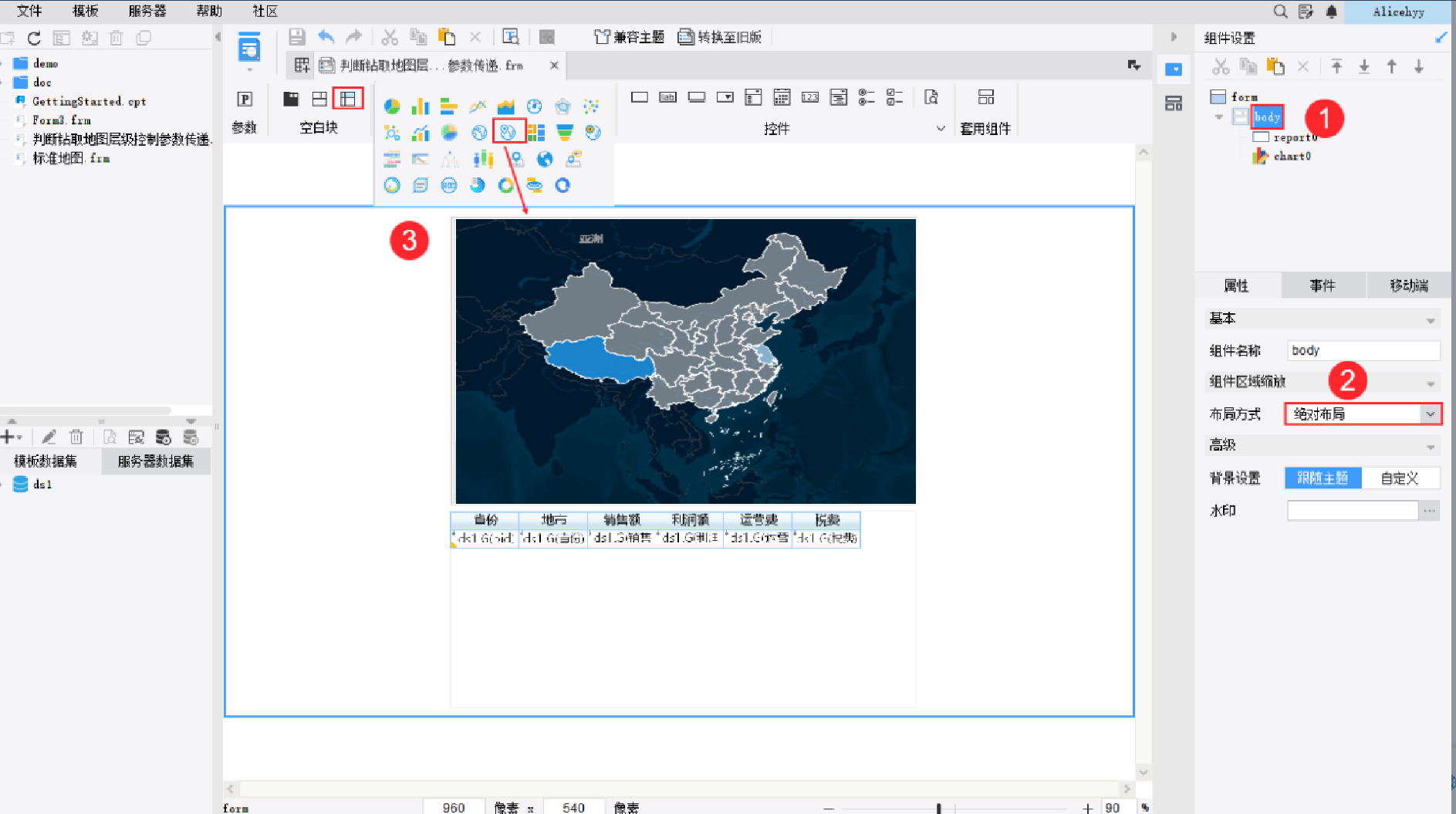This screenshot has height=814, width=1456.
Task: Switch to the 移动端 tab
Action: point(1409,285)
